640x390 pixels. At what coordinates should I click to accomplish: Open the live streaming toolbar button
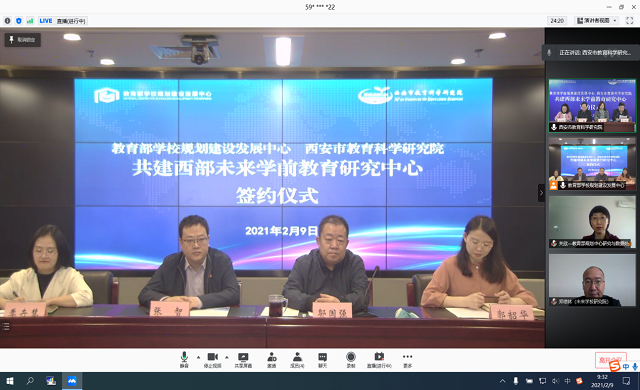click(379, 360)
